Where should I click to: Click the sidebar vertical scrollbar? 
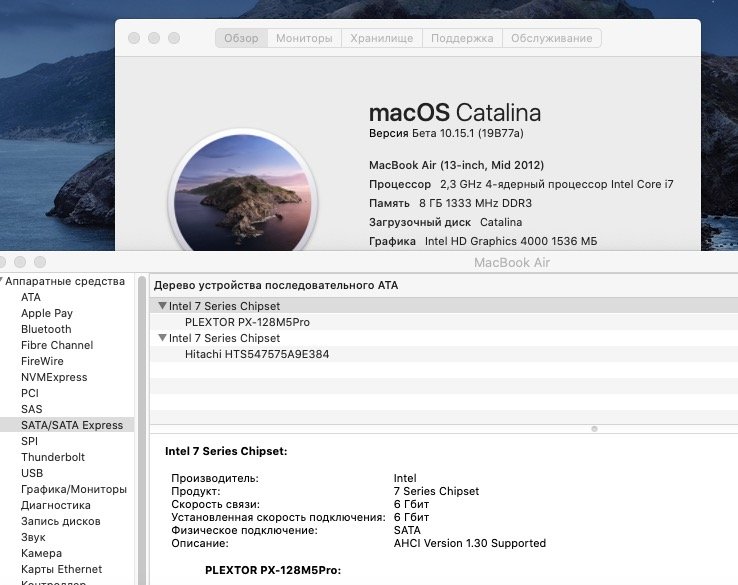142,430
